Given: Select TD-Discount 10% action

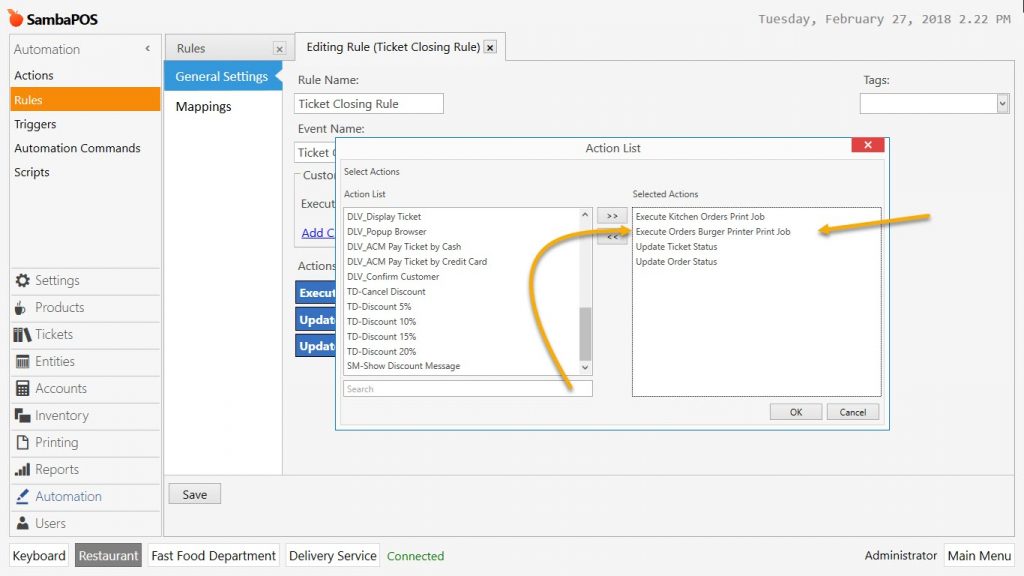Looking at the screenshot, I should [381, 322].
